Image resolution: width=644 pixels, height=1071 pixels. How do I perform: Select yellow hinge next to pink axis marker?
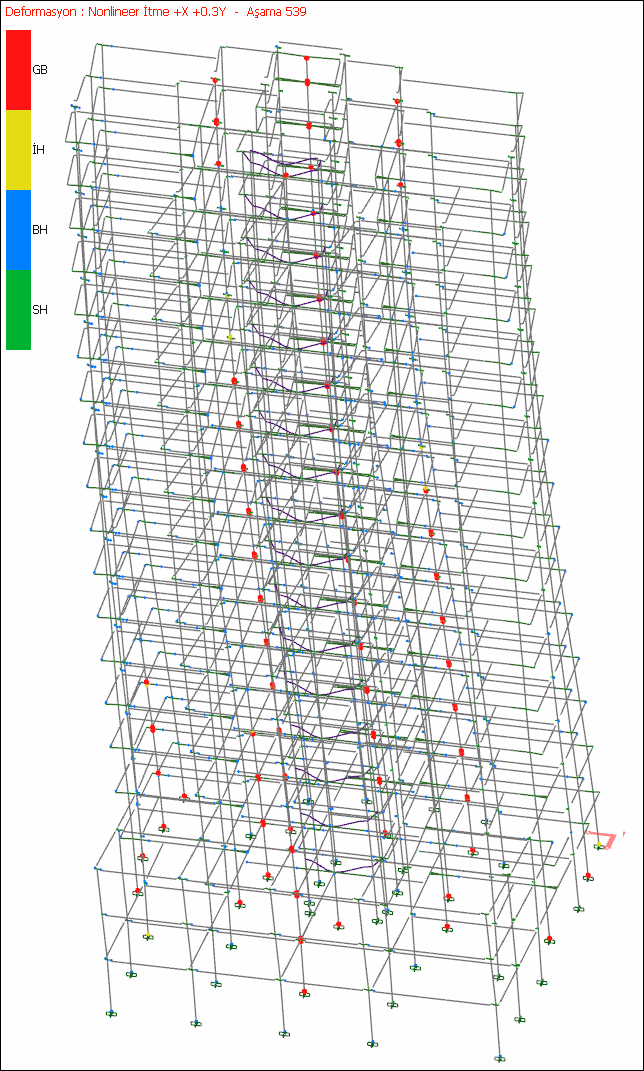click(598, 846)
